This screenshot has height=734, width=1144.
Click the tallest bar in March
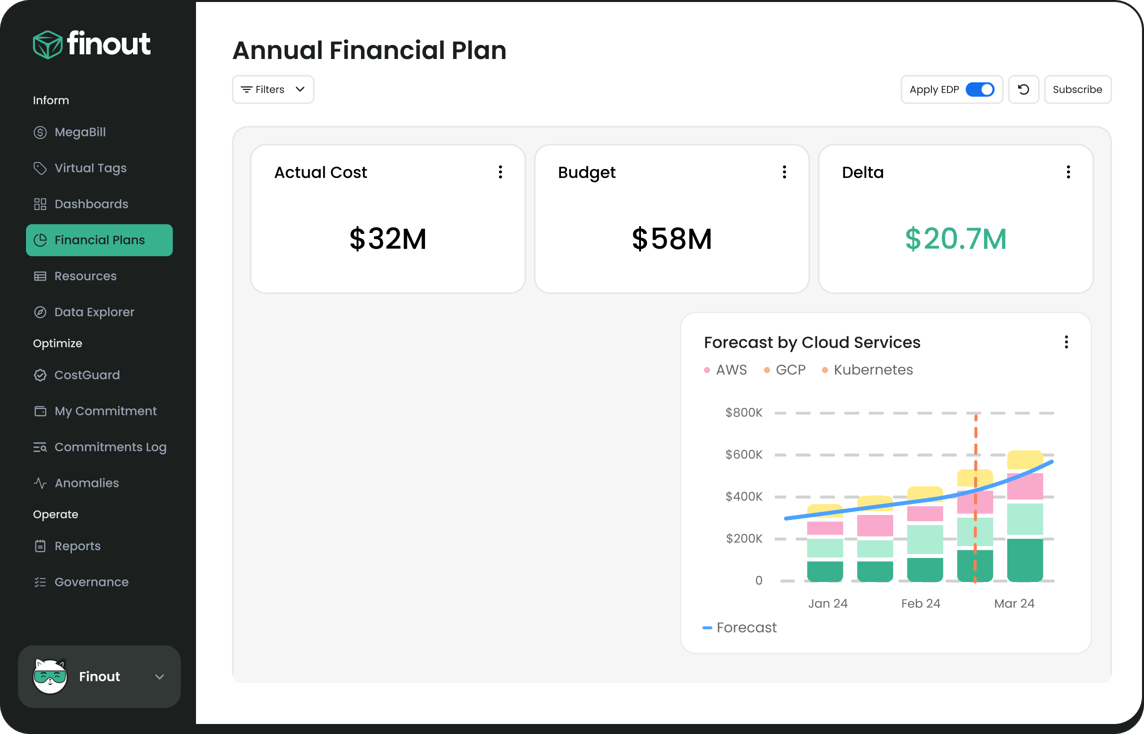pyautogui.click(x=1025, y=517)
